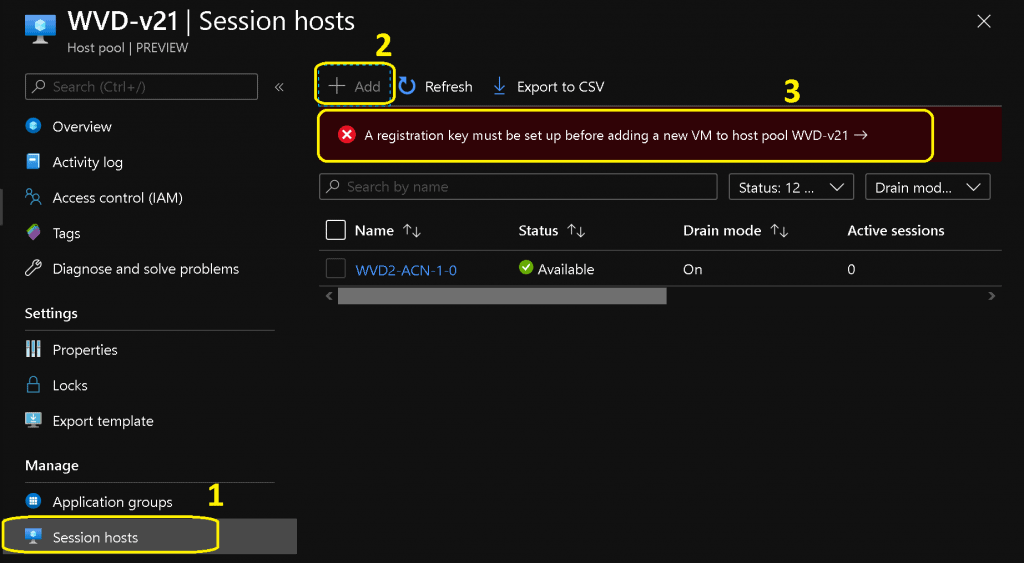Viewport: 1024px width, 563px height.
Task: Click Export to CSV button label
Action: (560, 87)
